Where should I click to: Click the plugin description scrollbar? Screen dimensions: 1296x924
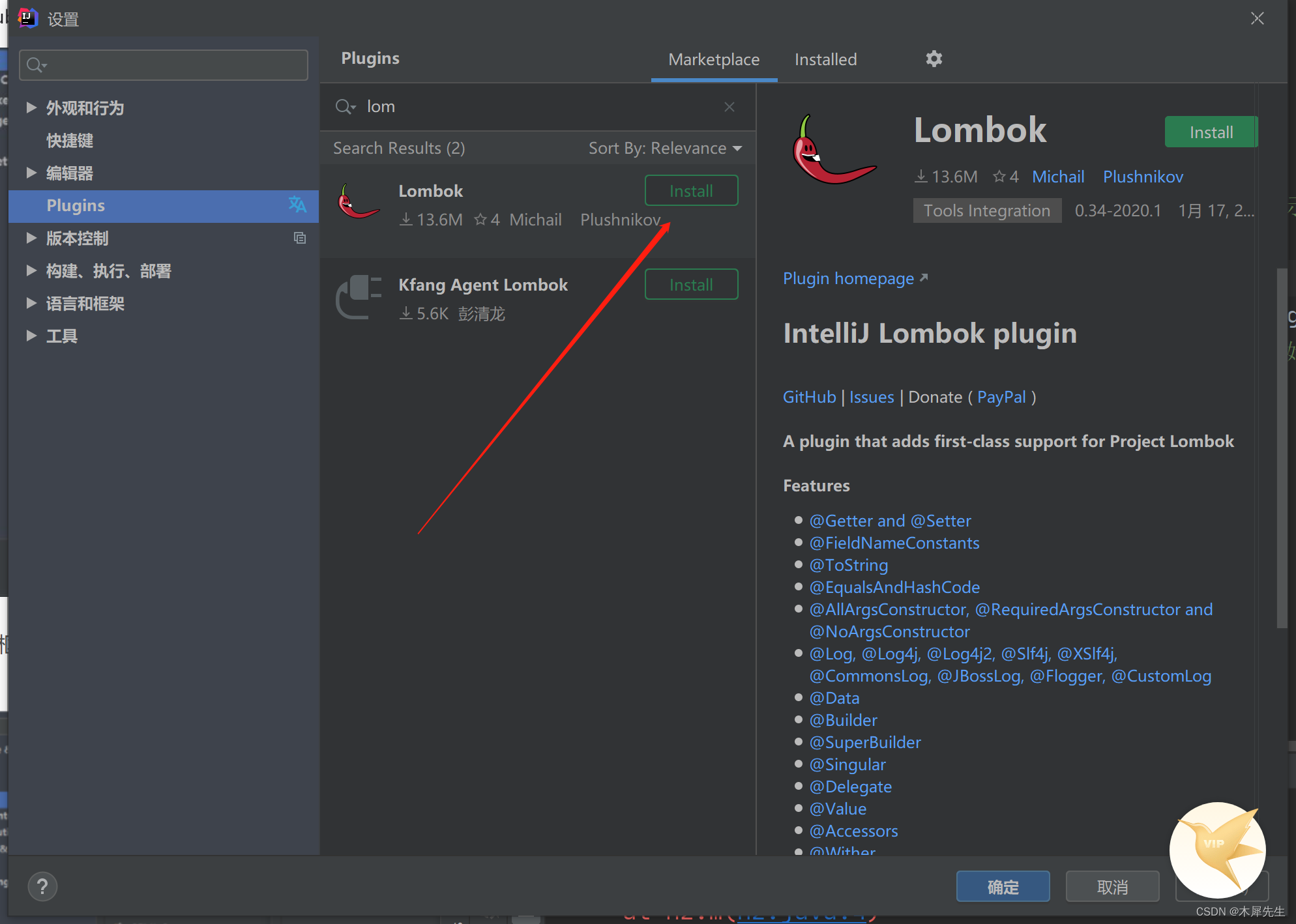click(1281, 448)
